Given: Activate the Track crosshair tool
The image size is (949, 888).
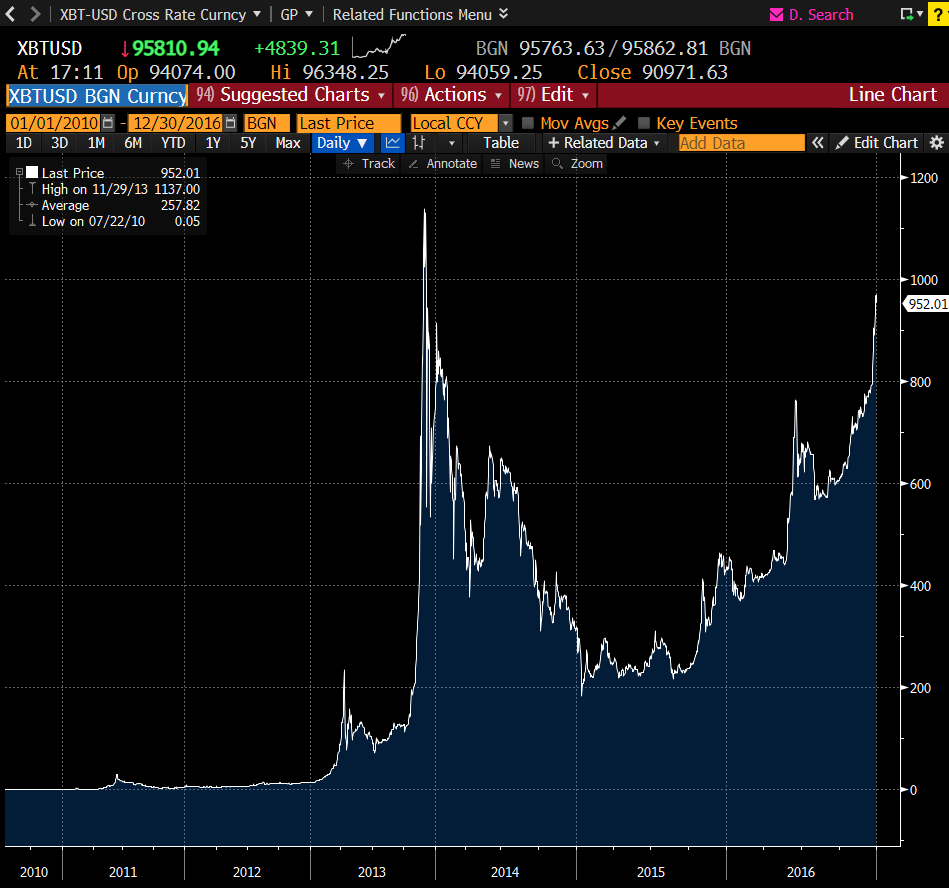Looking at the screenshot, I should (x=371, y=163).
